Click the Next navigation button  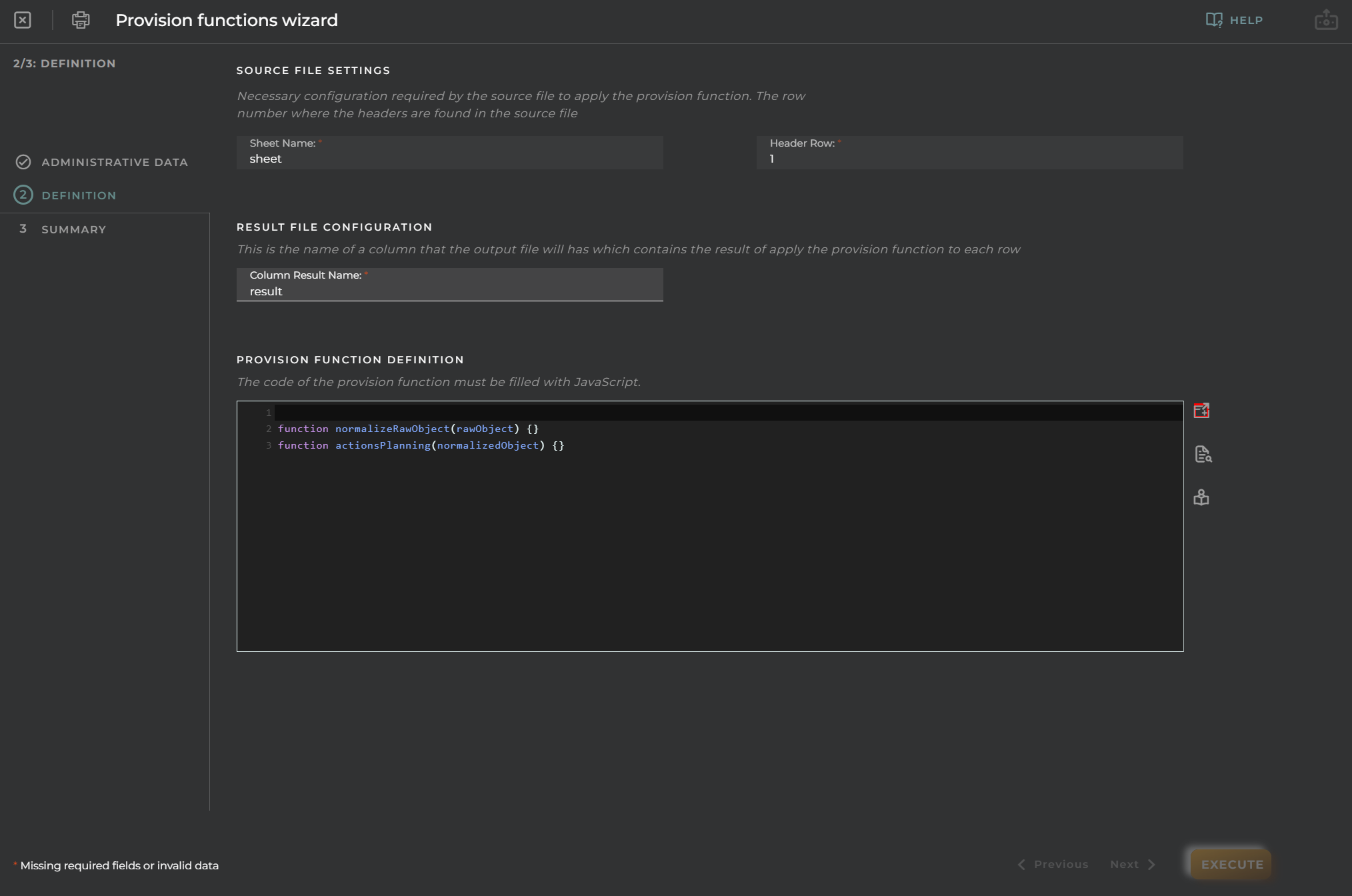click(x=1133, y=864)
